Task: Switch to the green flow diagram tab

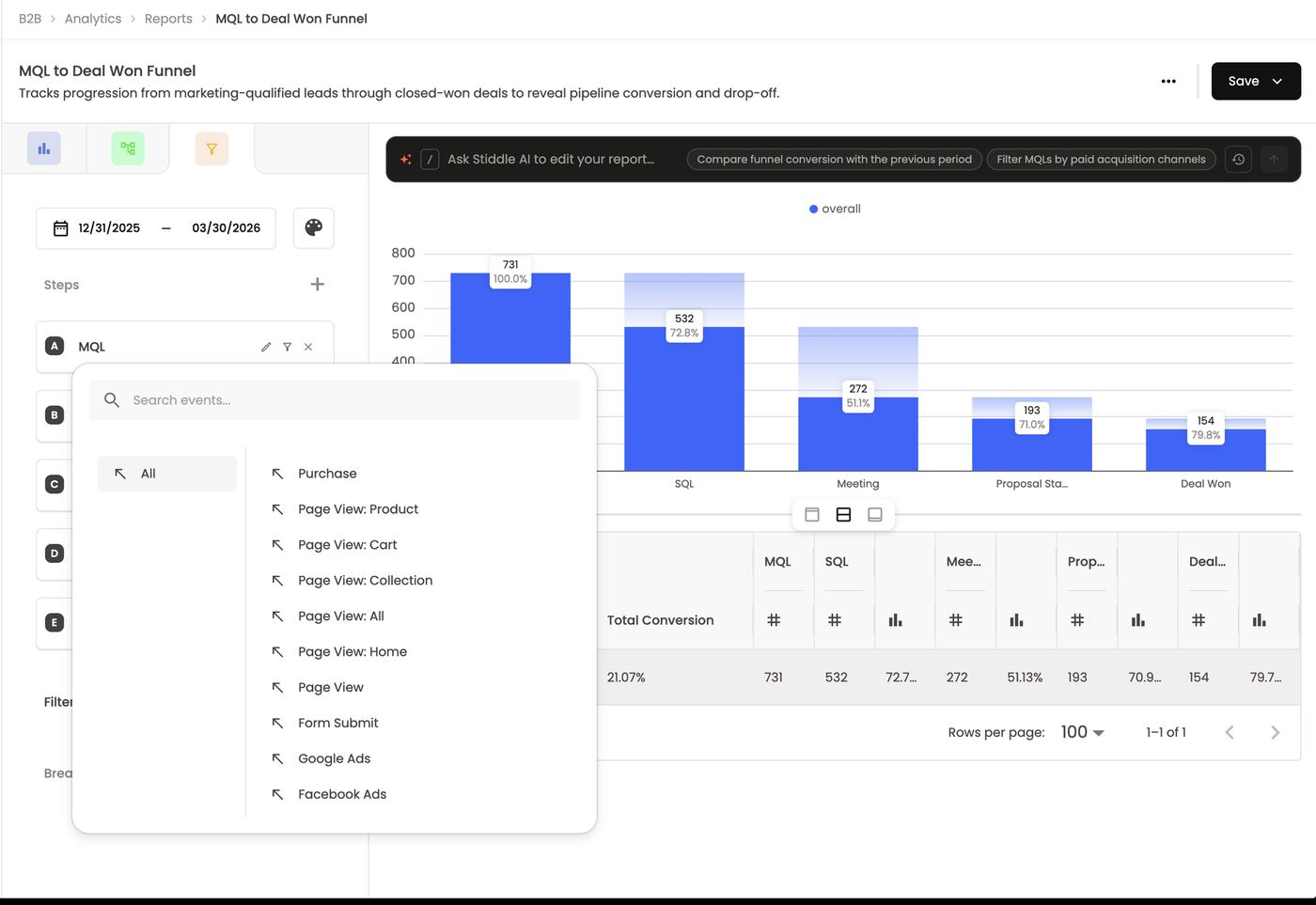Action: click(128, 148)
